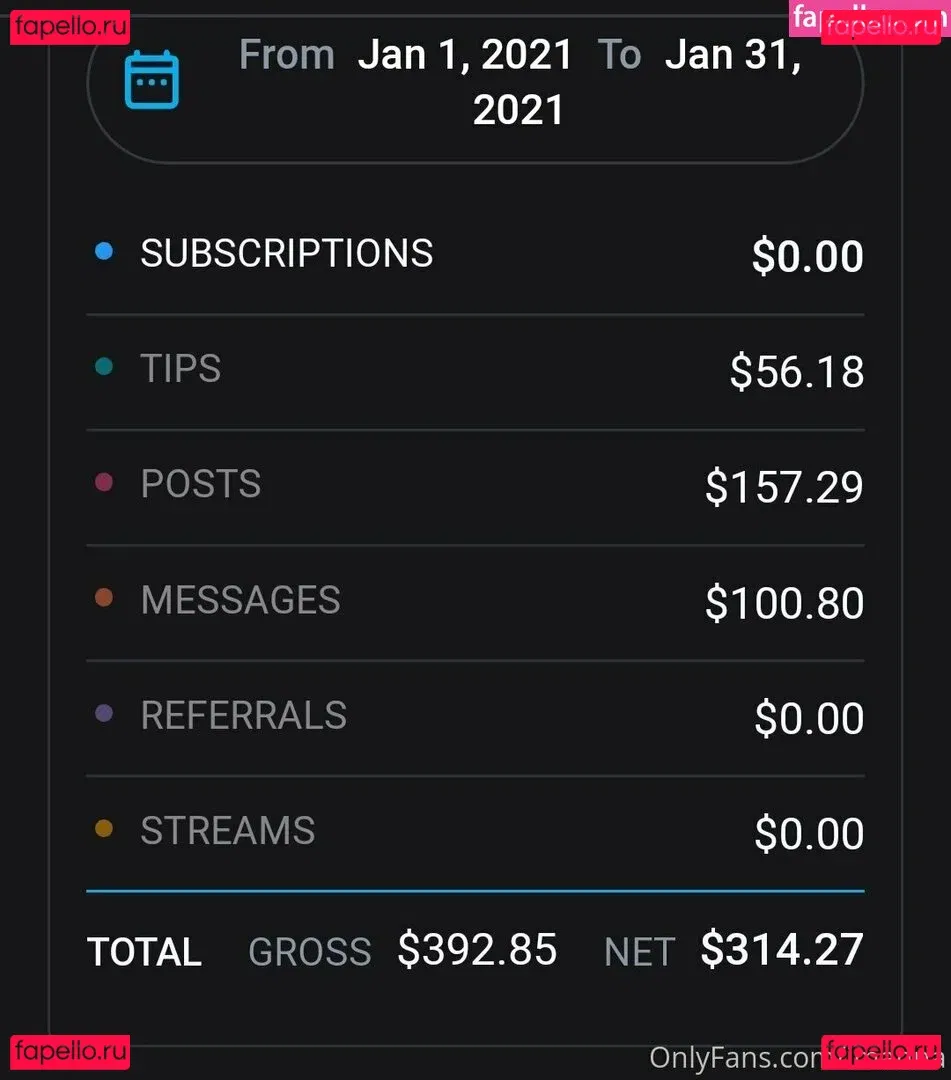Select the SUBSCRIPTIONS earnings row label

(x=287, y=253)
